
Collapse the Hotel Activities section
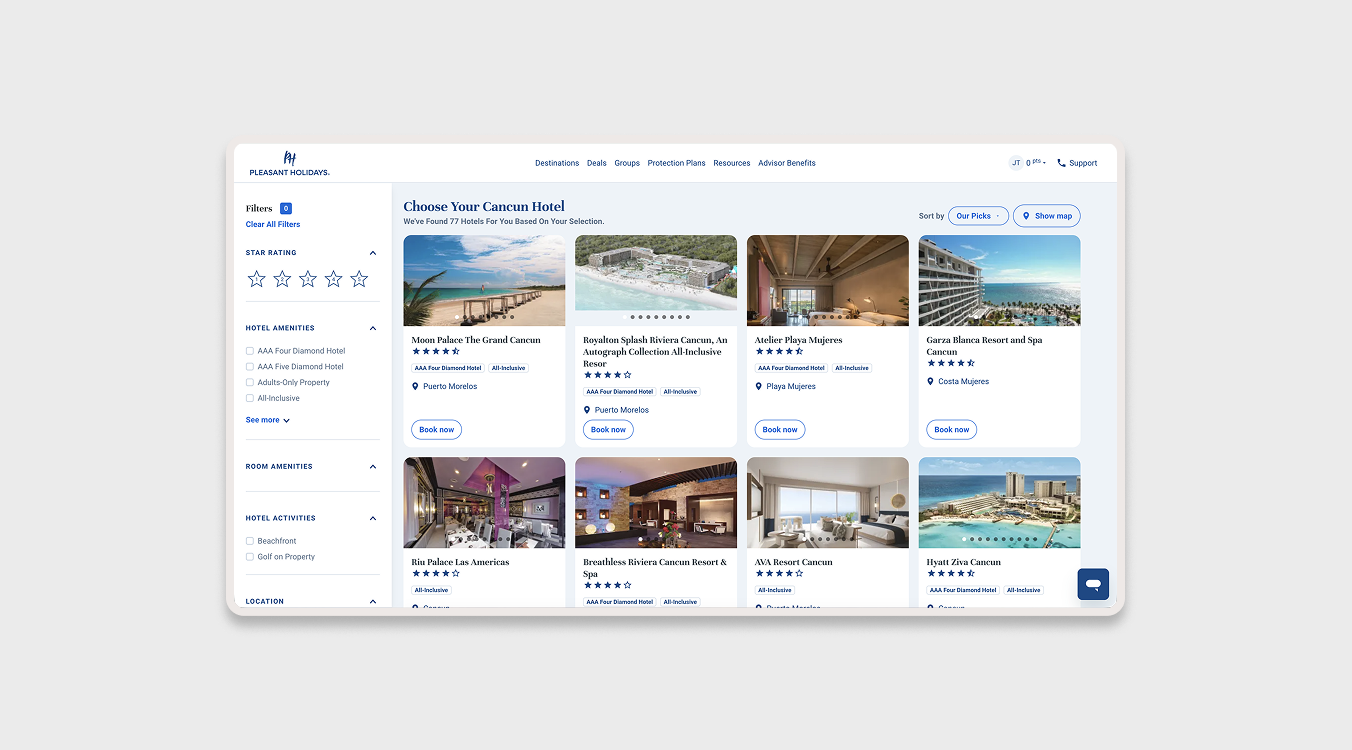(373, 518)
